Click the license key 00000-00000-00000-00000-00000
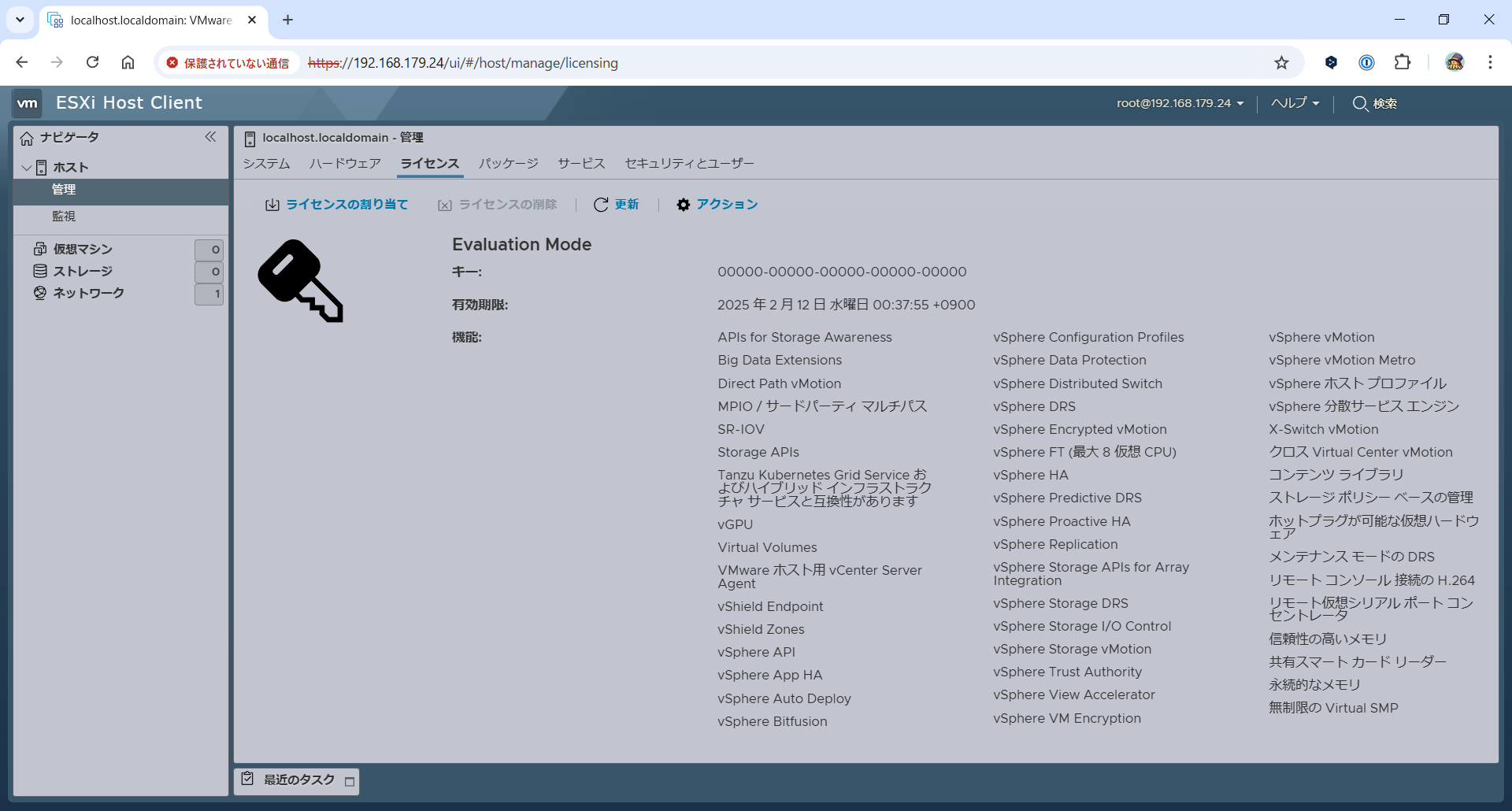Image resolution: width=1512 pixels, height=811 pixels. (x=842, y=272)
